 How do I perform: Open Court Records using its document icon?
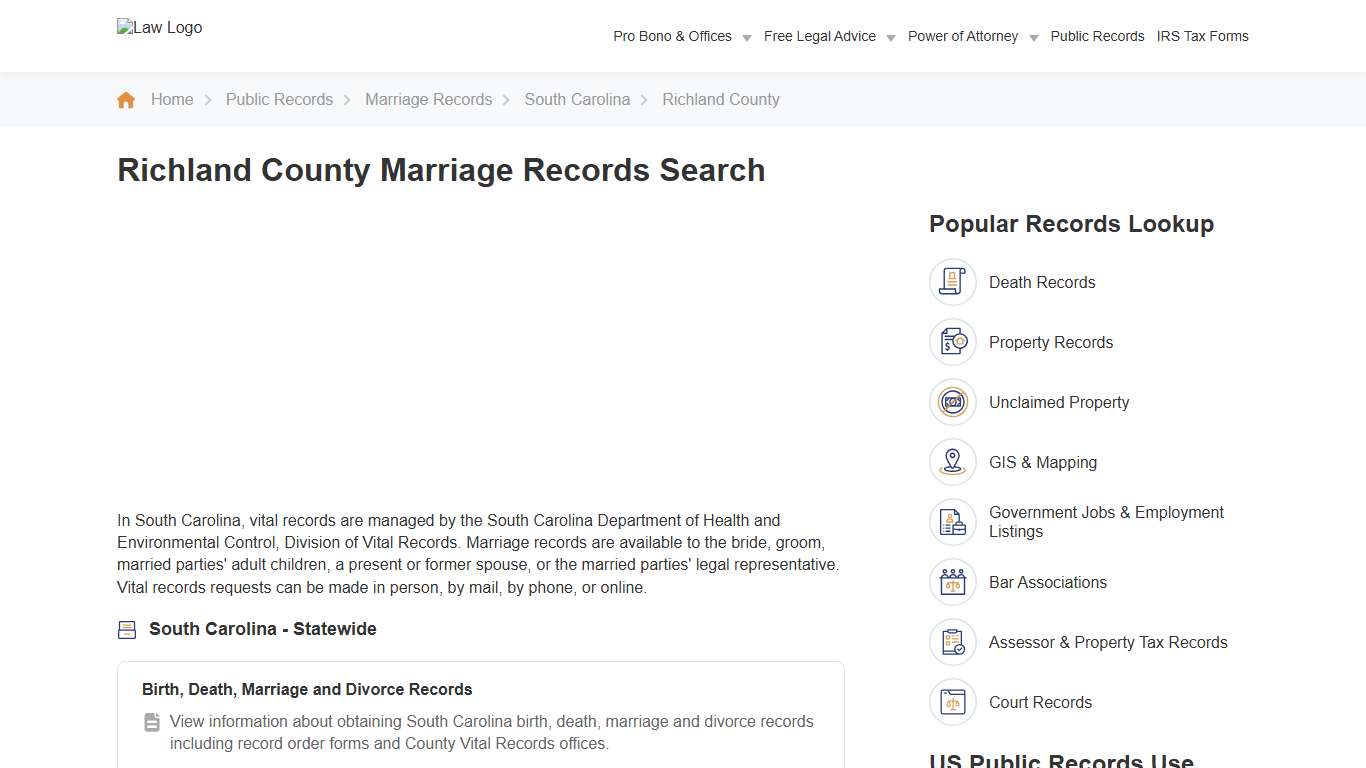pos(952,702)
